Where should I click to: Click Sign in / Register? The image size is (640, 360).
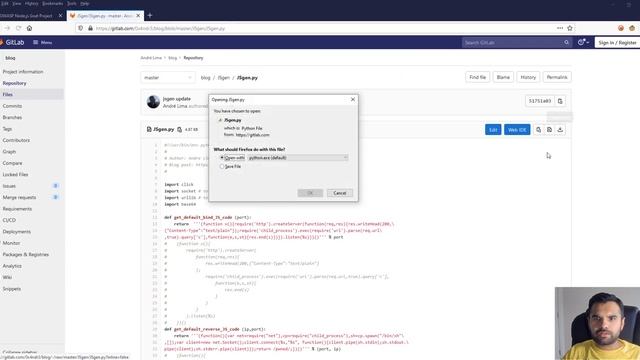pyautogui.click(x=617, y=42)
